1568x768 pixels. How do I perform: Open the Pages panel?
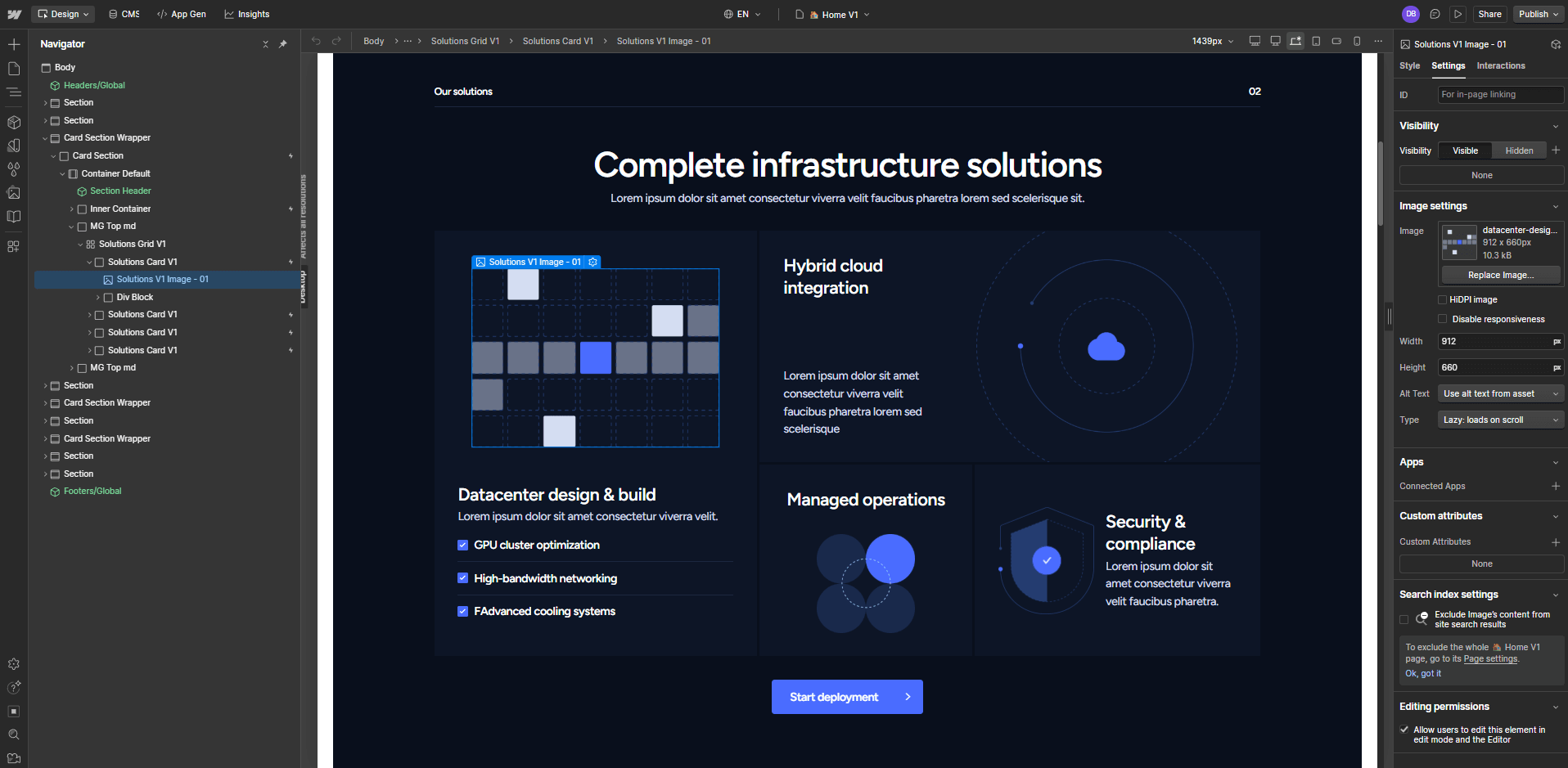coord(13,69)
